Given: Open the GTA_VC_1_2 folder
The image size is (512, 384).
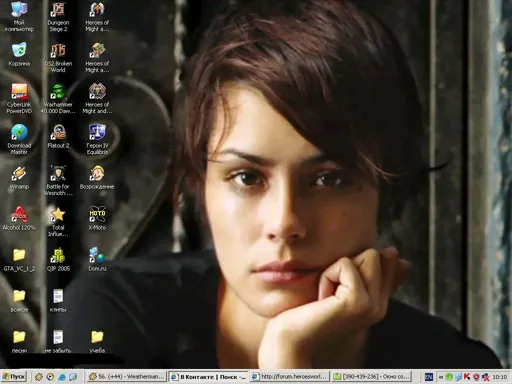Looking at the screenshot, I should [19, 260].
